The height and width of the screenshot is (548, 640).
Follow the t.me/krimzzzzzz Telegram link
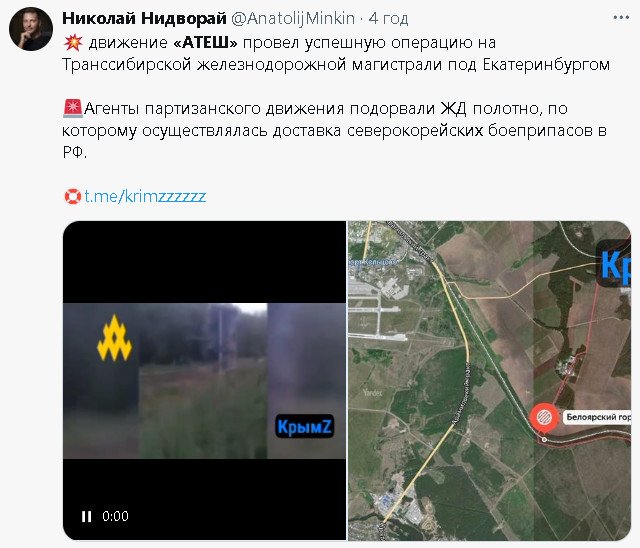(x=145, y=196)
